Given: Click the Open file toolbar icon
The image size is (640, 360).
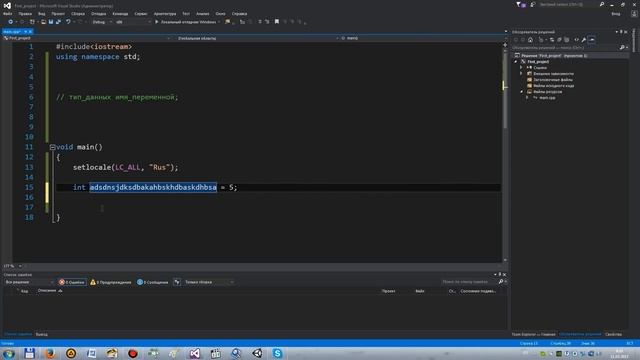Looking at the screenshot, I should pyautogui.click(x=43, y=22).
